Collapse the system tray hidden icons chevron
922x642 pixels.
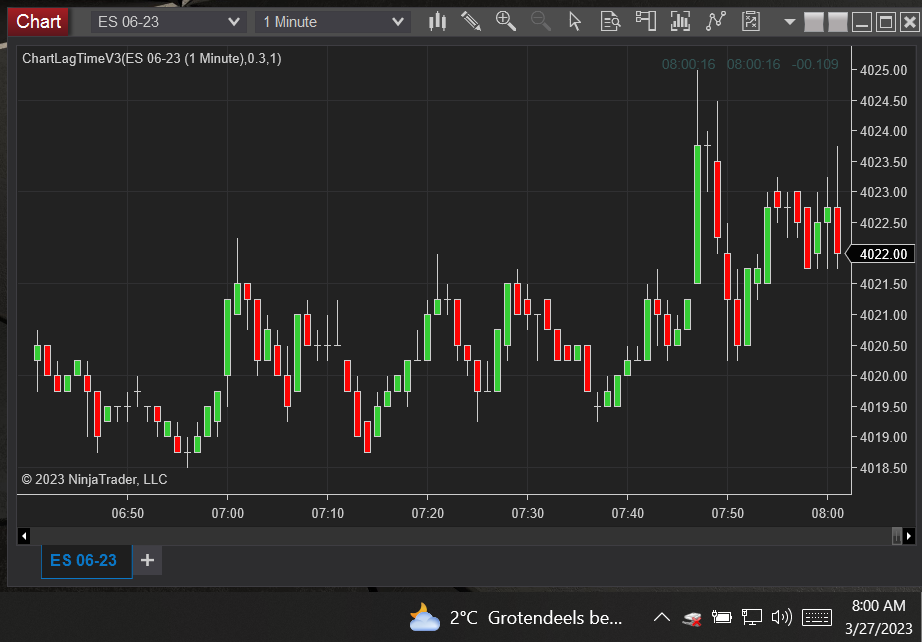(661, 617)
